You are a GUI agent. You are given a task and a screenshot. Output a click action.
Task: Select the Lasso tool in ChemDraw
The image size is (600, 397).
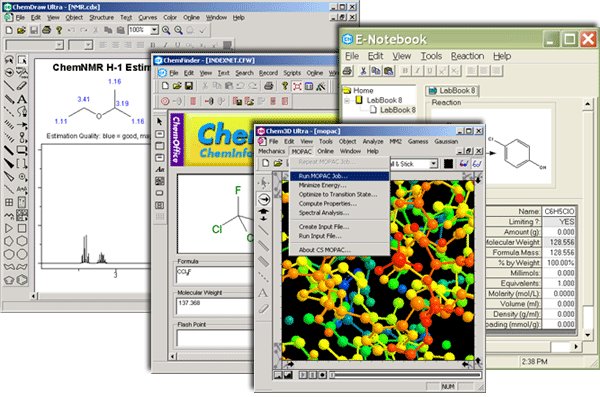[9, 60]
